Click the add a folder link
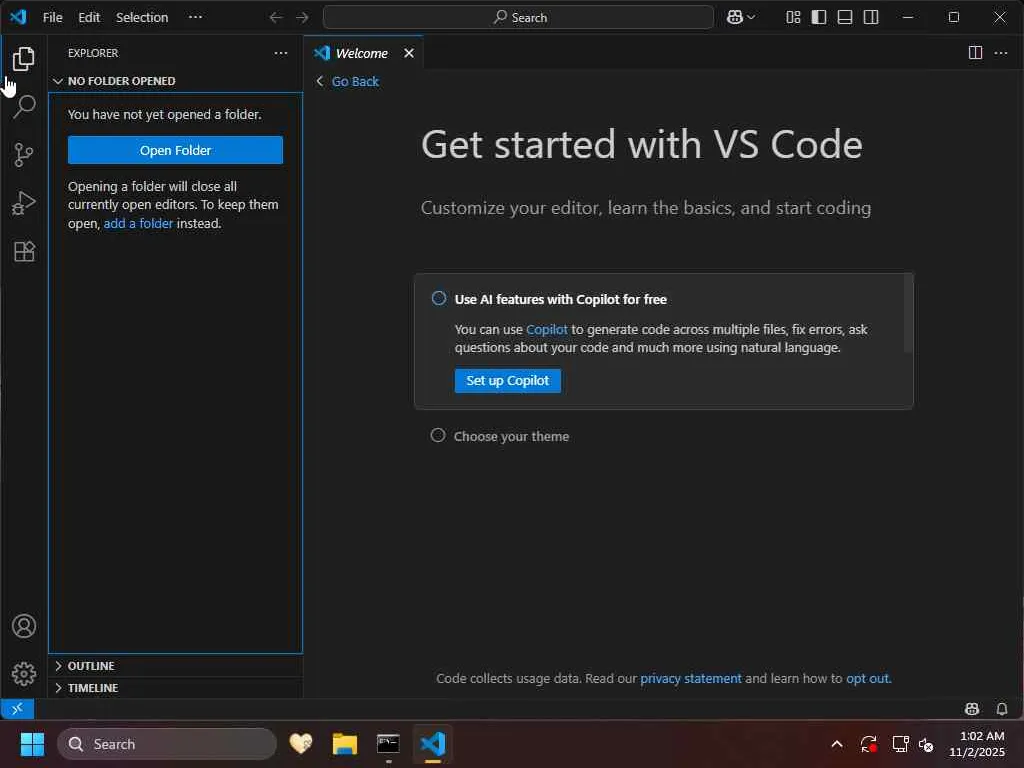The image size is (1024, 768). pos(138,223)
